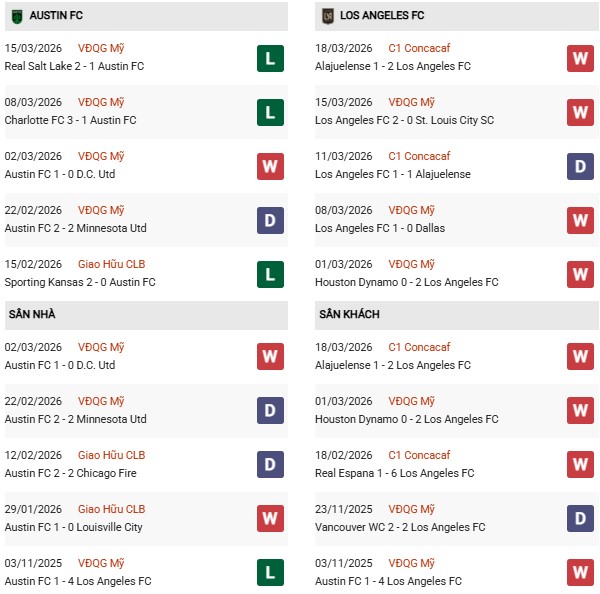
Task: Click the Los Angeles FC club crest
Action: tap(326, 16)
